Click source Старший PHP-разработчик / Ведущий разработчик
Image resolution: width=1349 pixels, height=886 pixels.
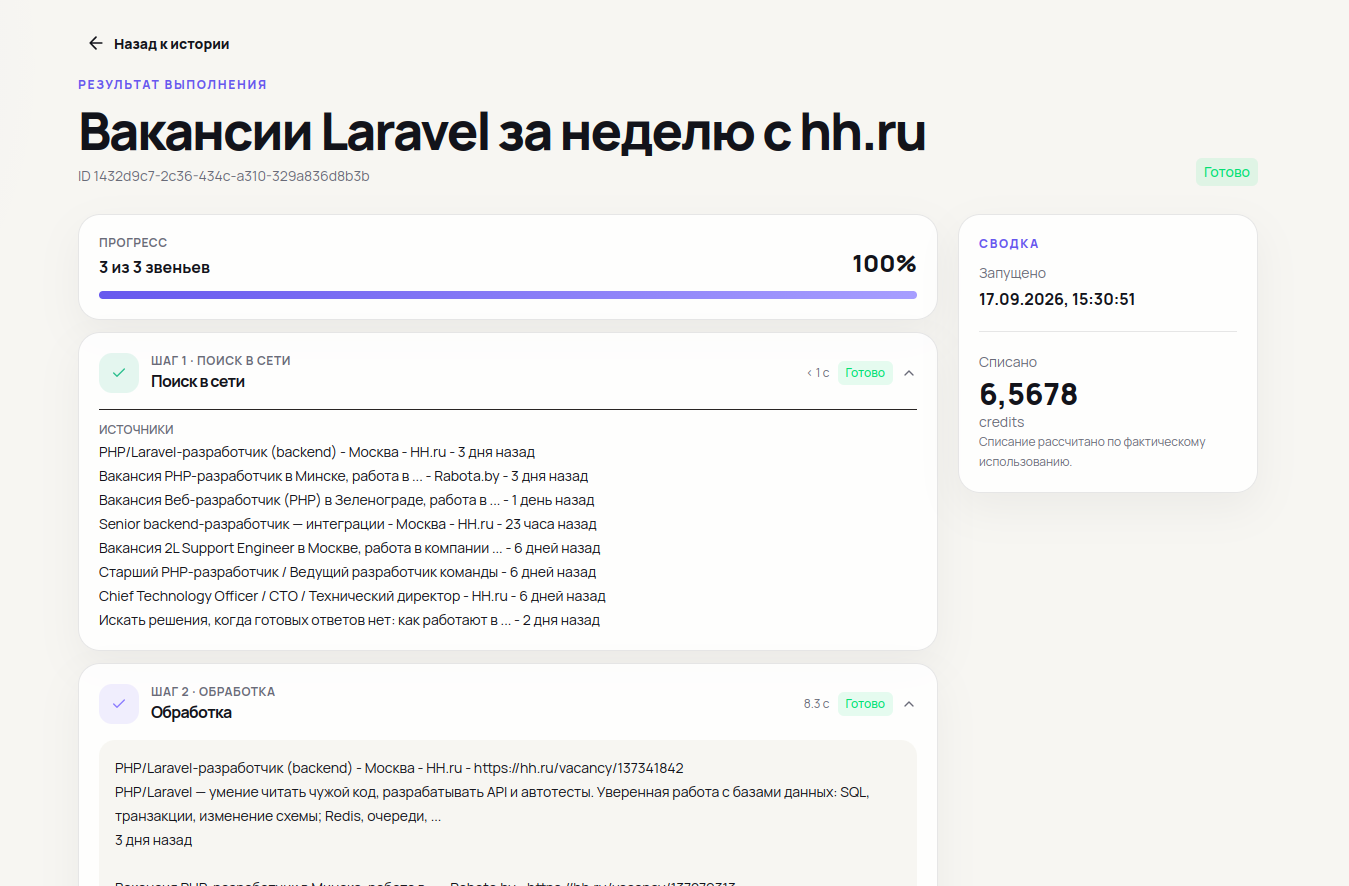click(348, 572)
